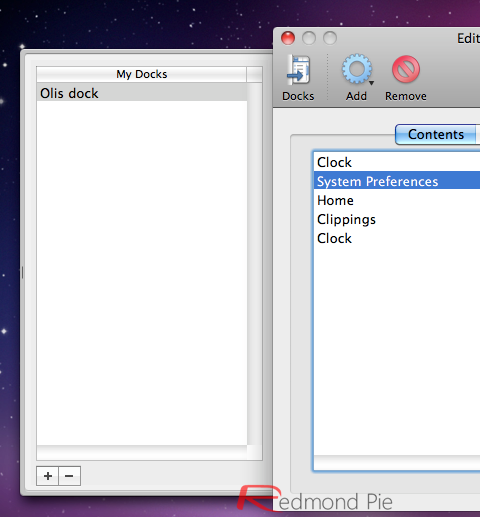Click the My Docks column header
Viewport: 480px width, 517px height.
142,74
